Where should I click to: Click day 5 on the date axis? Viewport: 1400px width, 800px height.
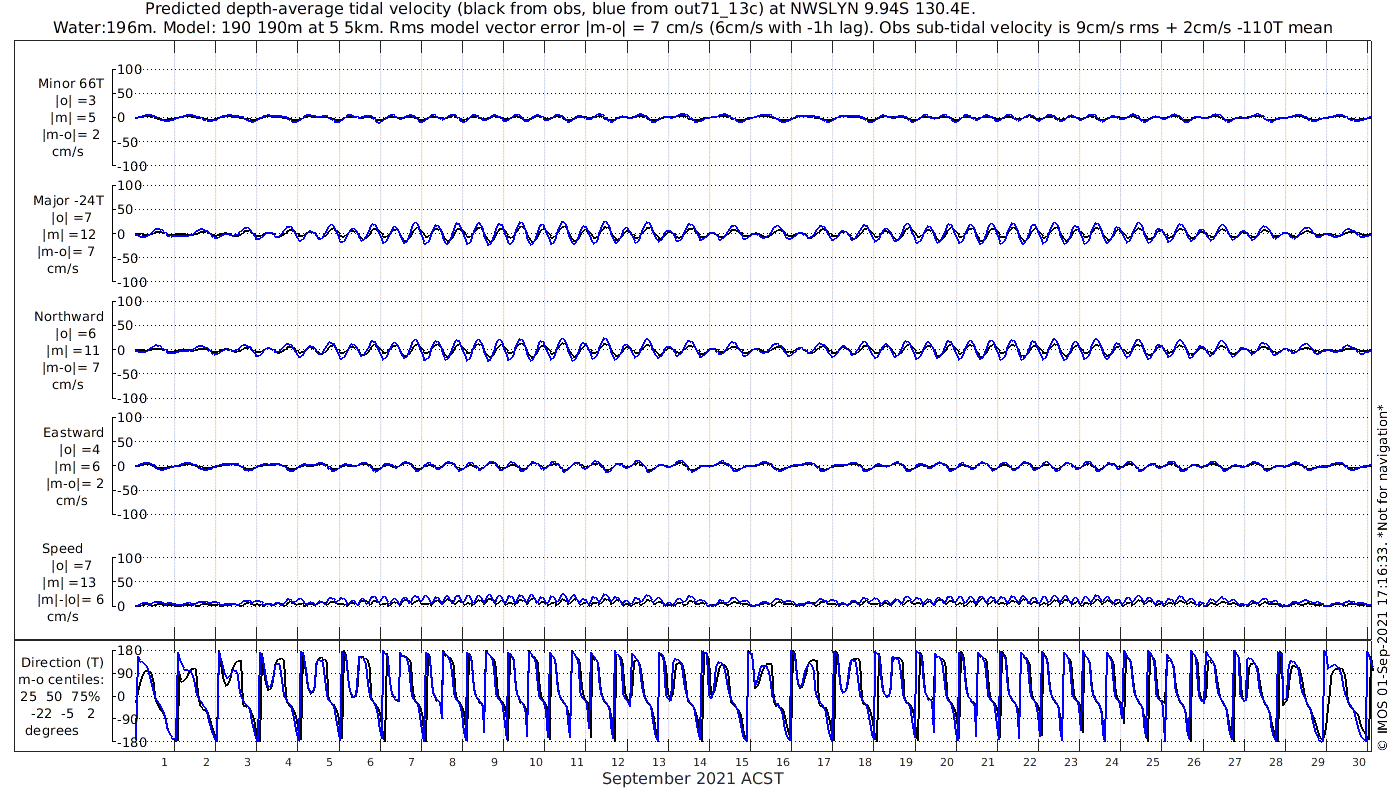(329, 762)
